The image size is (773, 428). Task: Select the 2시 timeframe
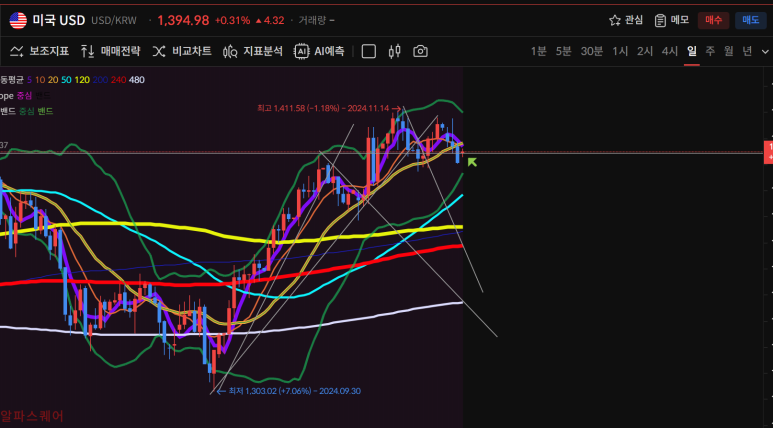click(645, 51)
